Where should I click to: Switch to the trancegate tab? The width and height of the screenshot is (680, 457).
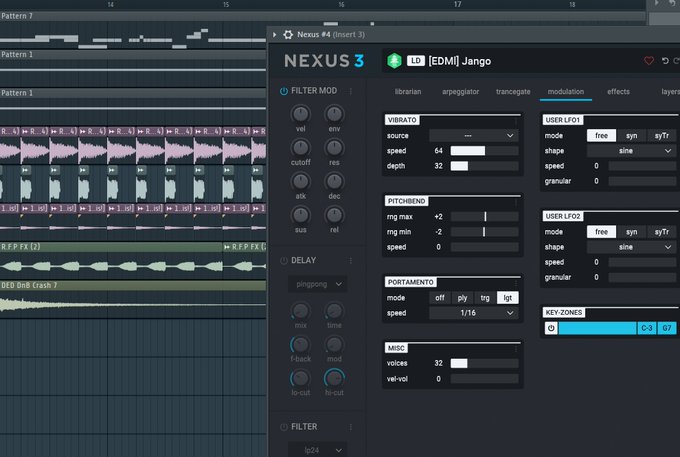(513, 91)
